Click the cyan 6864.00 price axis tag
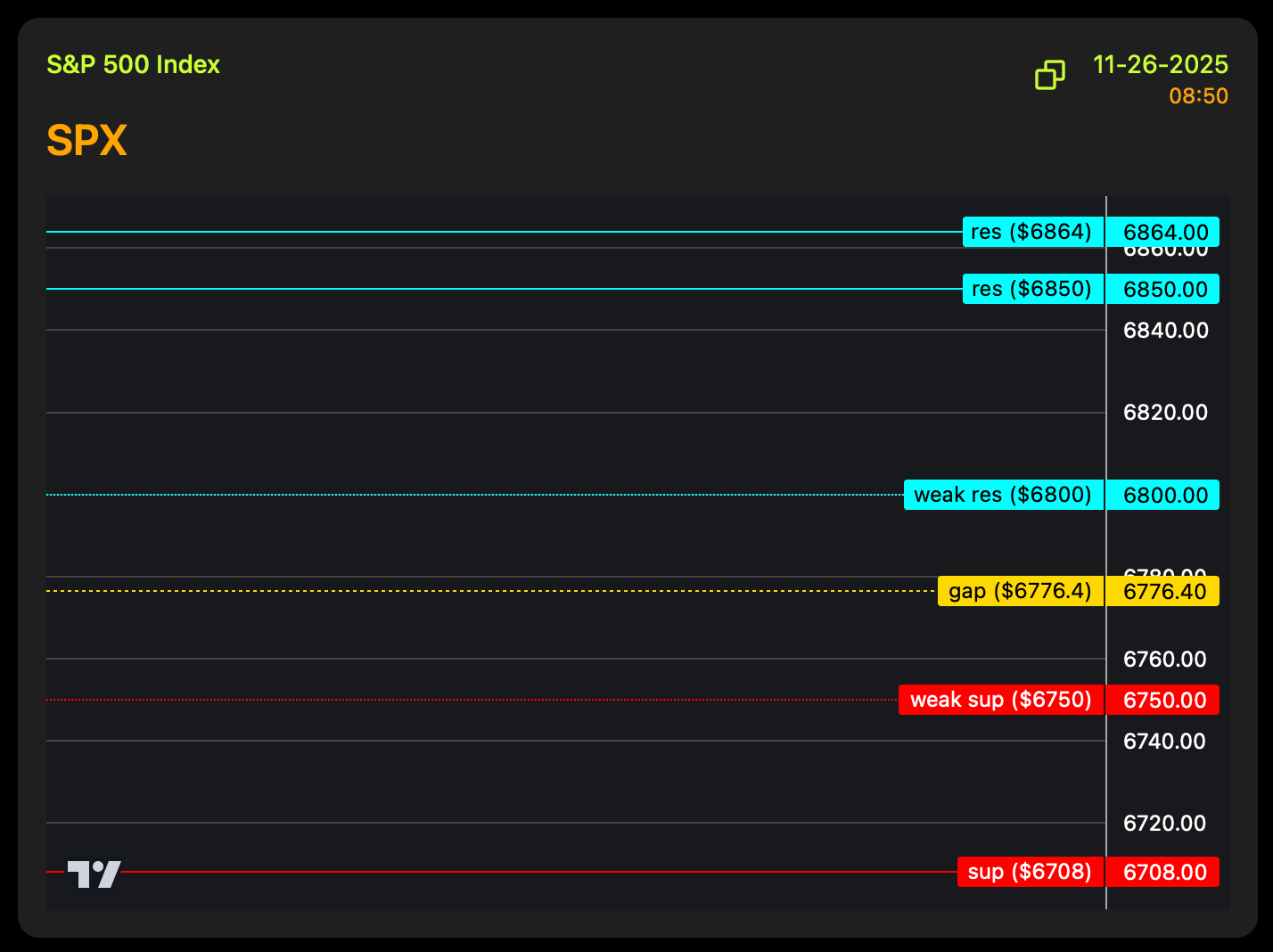The height and width of the screenshot is (952, 1273). coord(1163,233)
